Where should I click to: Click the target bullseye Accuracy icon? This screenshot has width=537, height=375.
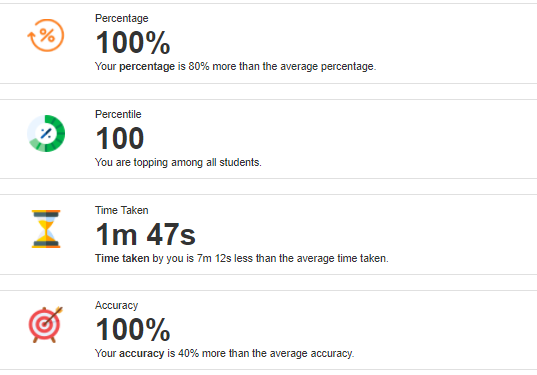(46, 324)
